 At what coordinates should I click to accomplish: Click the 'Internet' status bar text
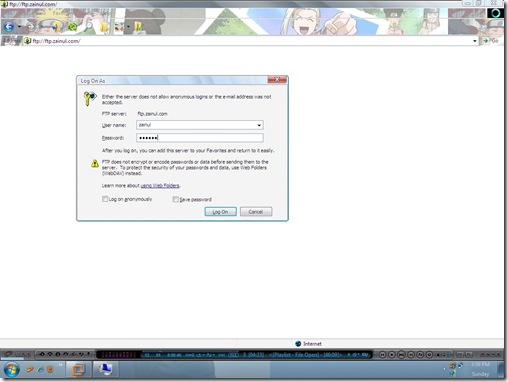pos(312,344)
